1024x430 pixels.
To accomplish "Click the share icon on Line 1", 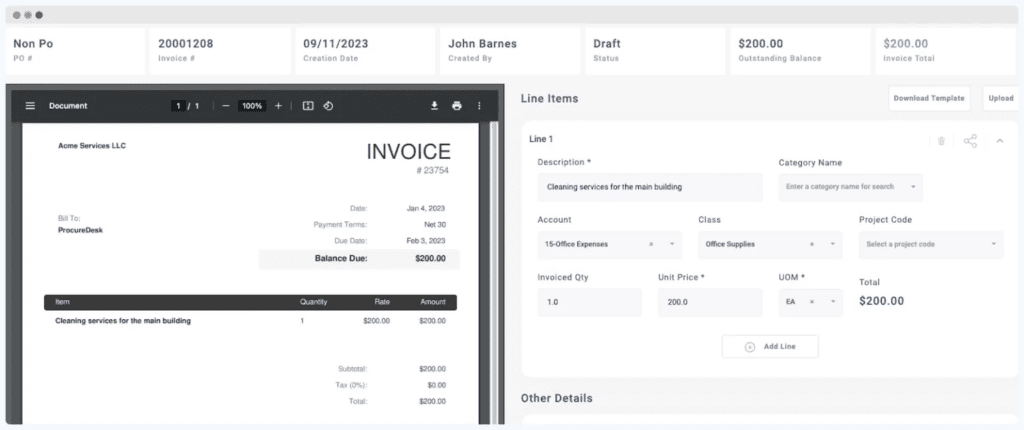I will (x=970, y=141).
